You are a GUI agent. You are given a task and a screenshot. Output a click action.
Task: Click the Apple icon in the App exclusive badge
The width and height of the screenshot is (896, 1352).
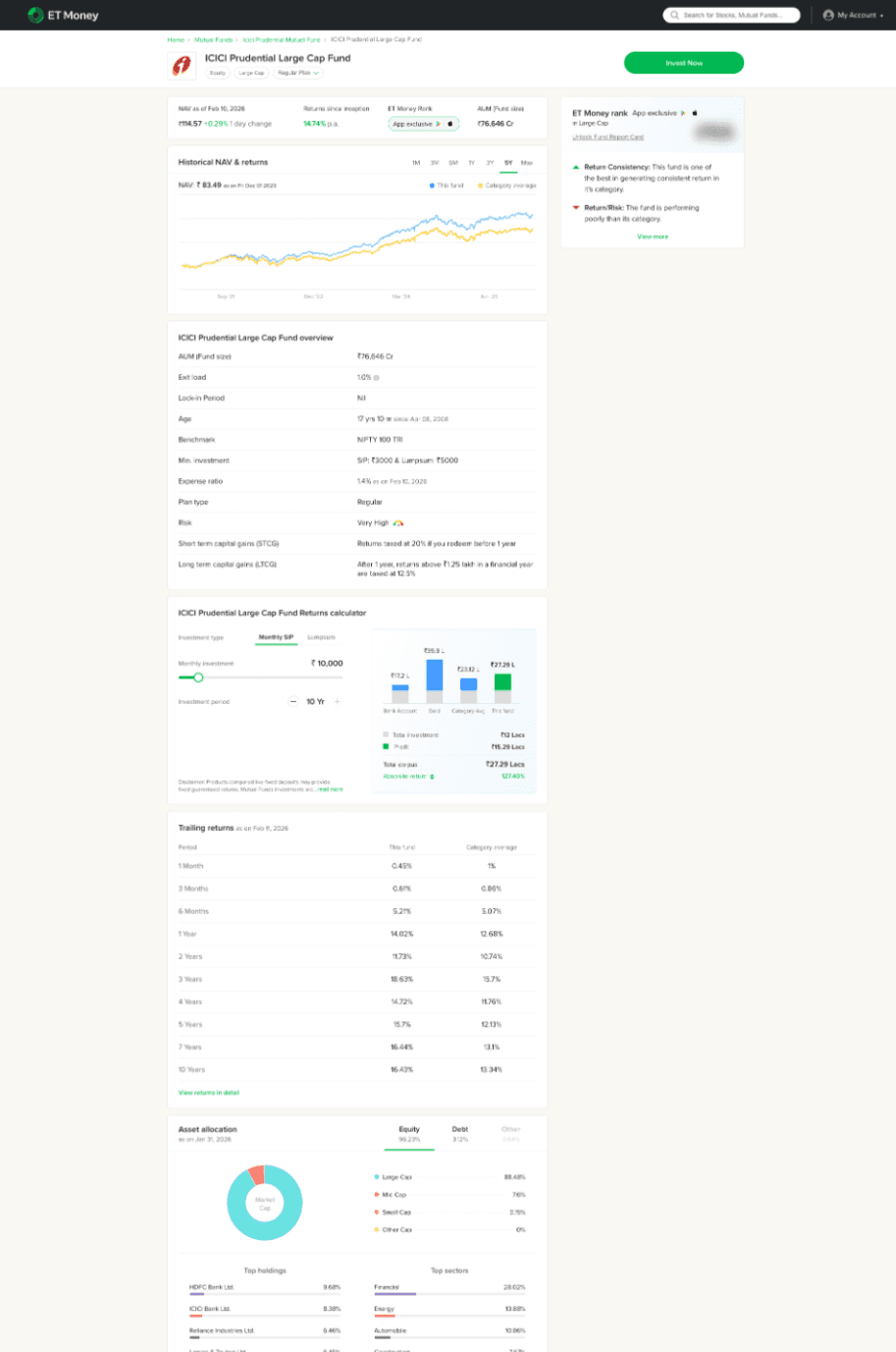[449, 124]
